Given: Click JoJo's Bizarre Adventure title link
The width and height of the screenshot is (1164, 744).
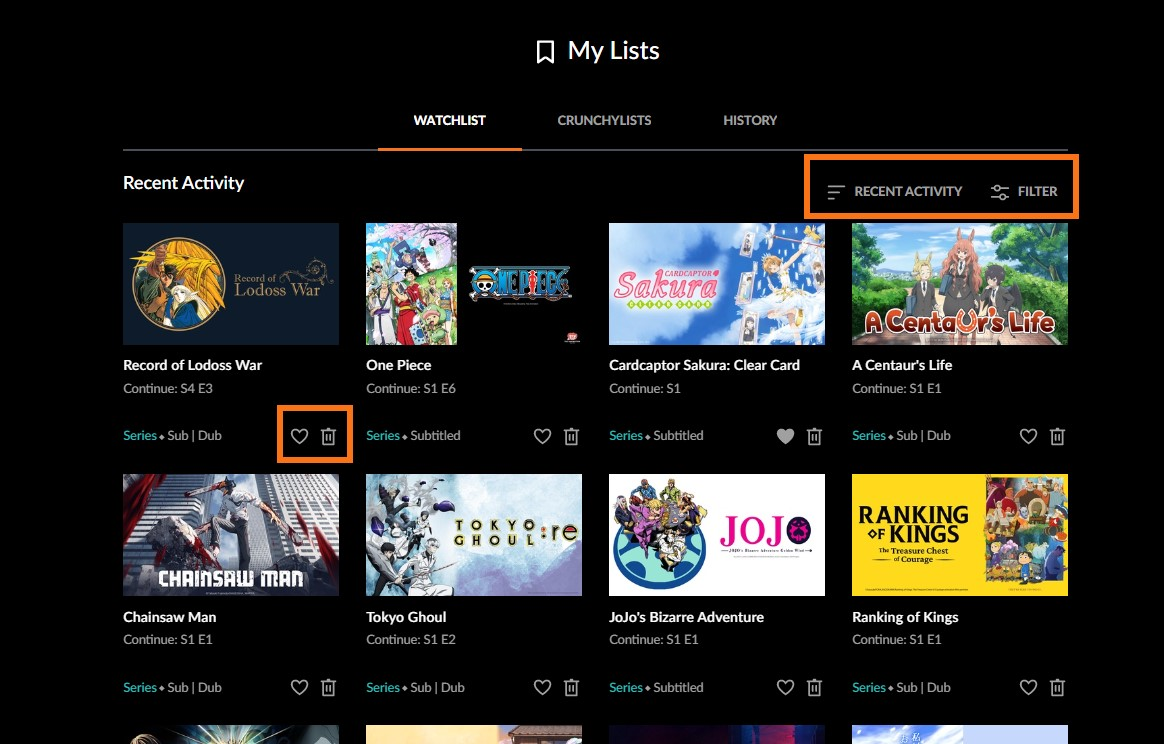Looking at the screenshot, I should pos(687,617).
